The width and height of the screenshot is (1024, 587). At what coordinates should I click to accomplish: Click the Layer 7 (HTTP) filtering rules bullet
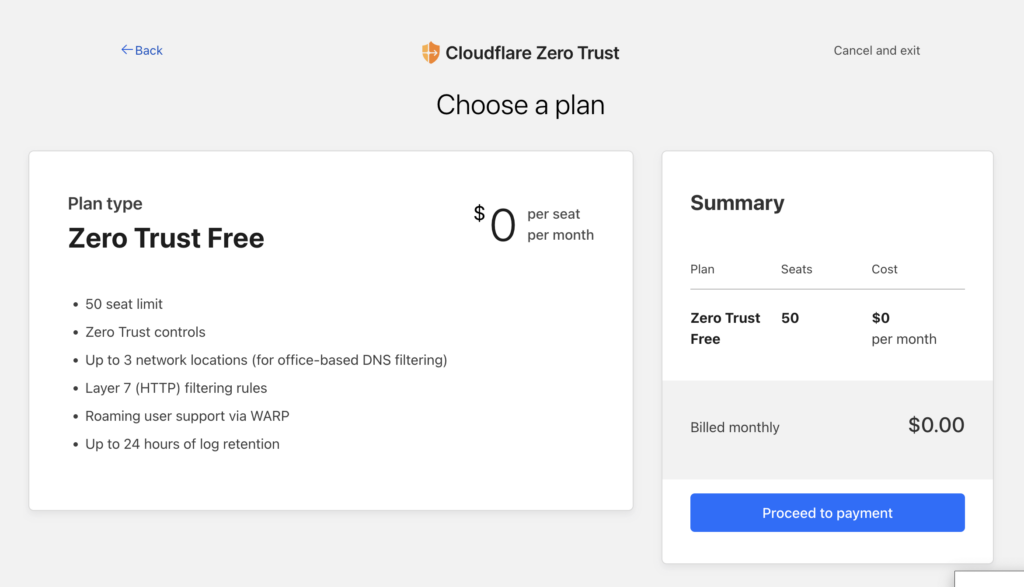click(x=176, y=388)
